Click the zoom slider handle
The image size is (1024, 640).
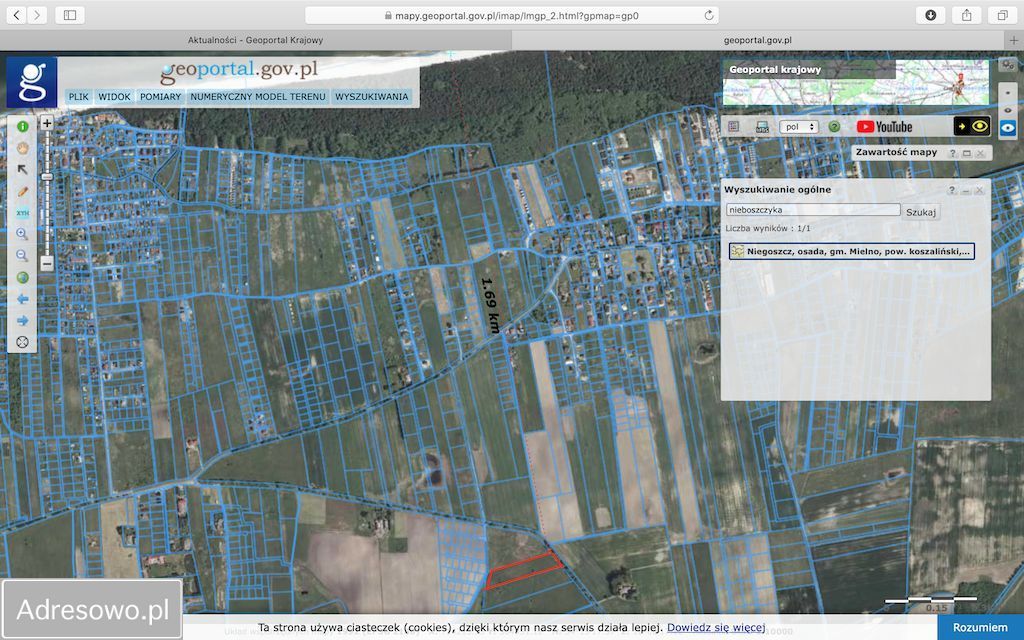pos(47,176)
